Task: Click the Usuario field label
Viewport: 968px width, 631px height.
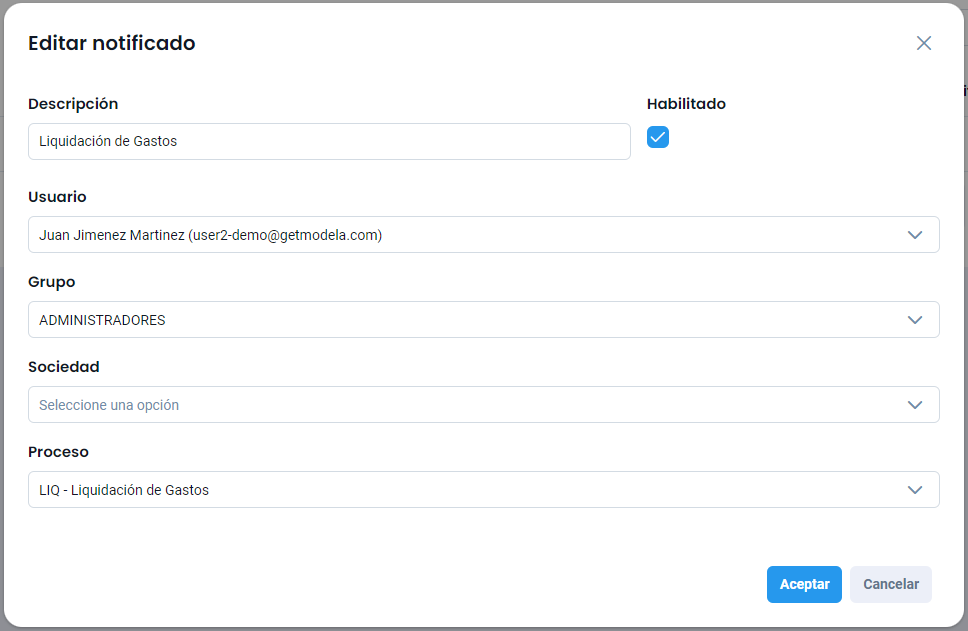Action: point(57,197)
